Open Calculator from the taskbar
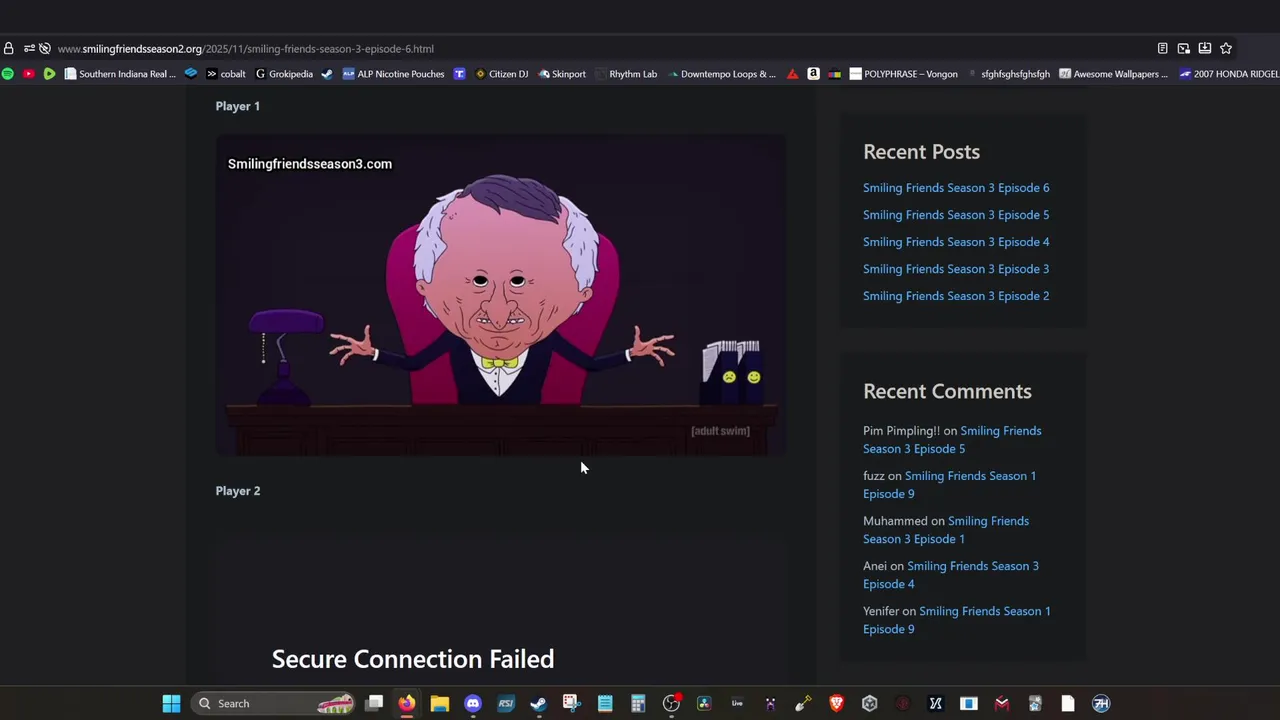1280x720 pixels. coord(638,703)
